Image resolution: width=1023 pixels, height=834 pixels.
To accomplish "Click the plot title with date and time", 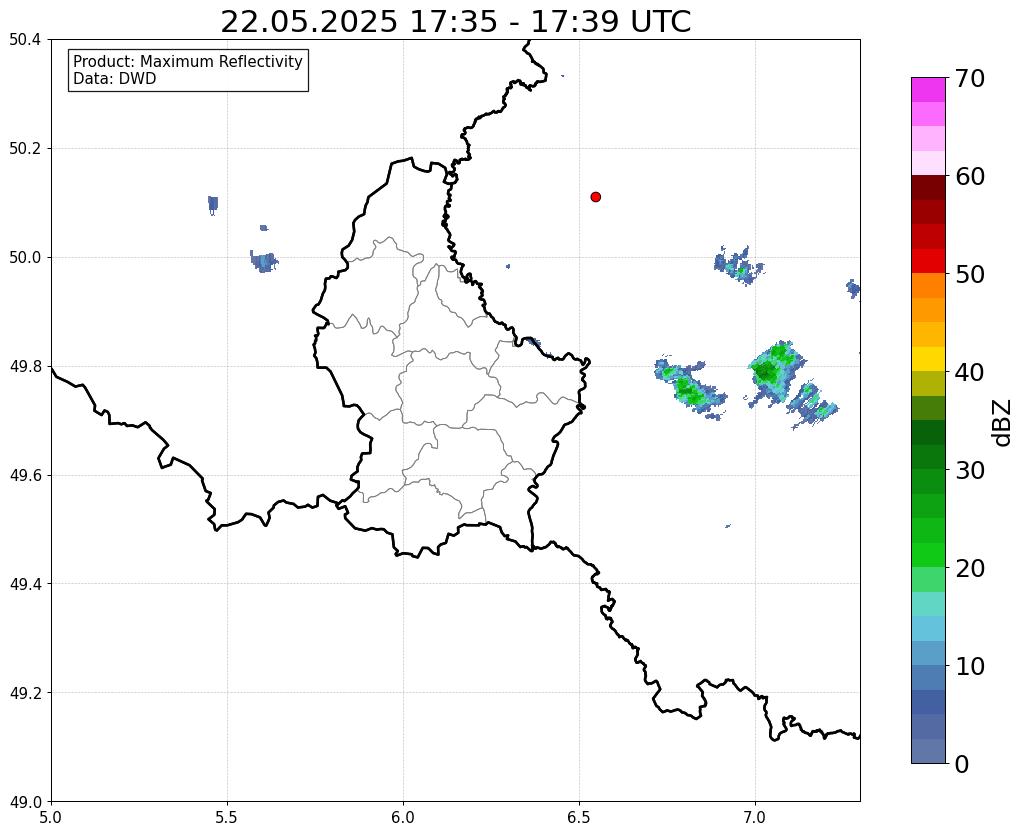I will pyautogui.click(x=455, y=22).
